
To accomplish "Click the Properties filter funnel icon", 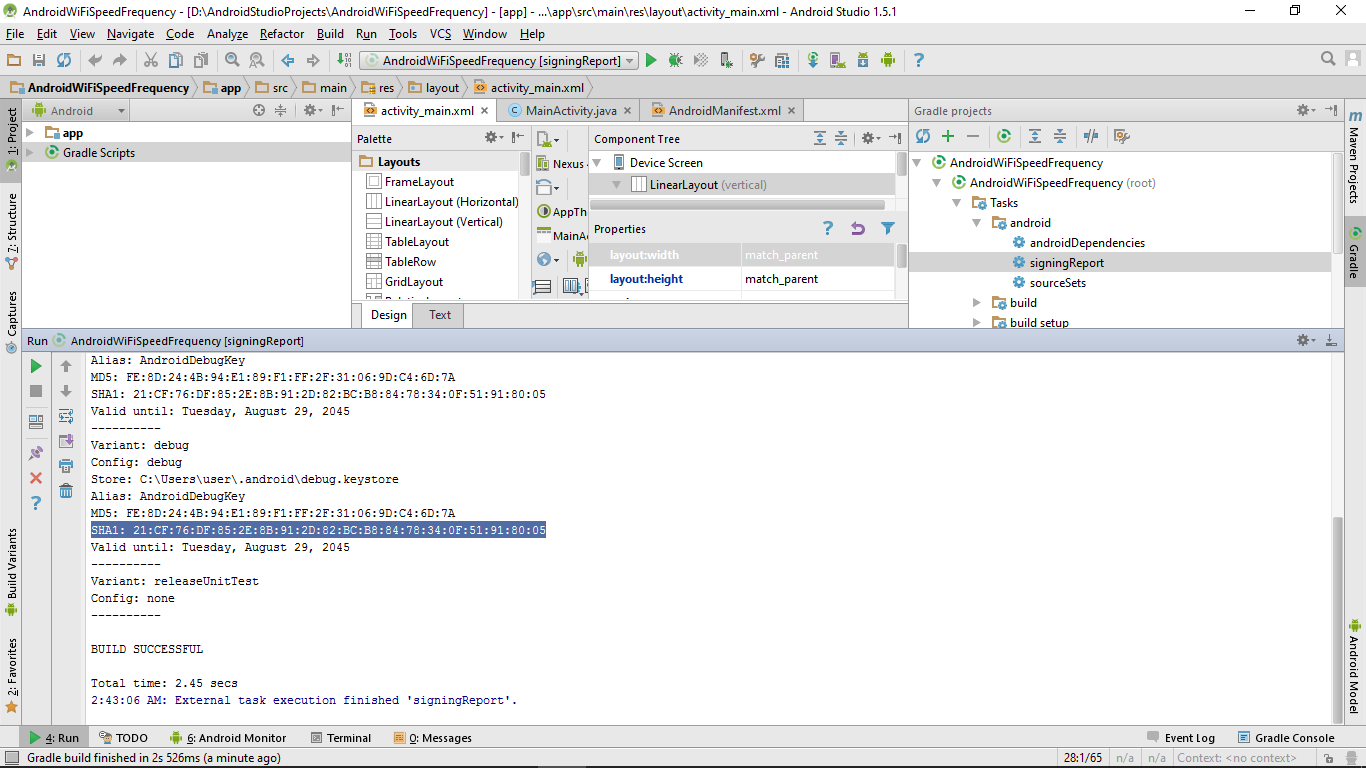I will pyautogui.click(x=887, y=228).
